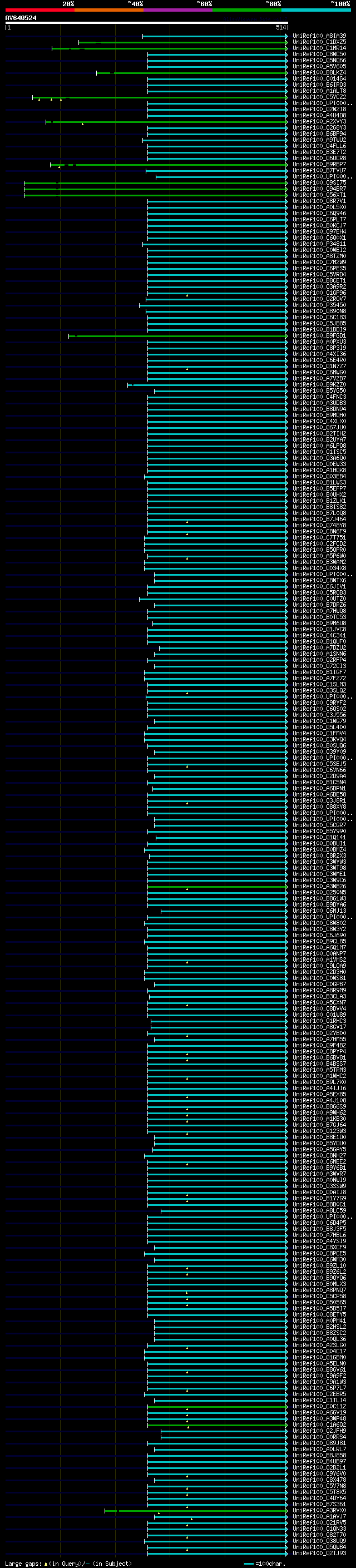Click label UniRef100_Q2JFH9
This screenshot has height=1568, width=356.
tap(319, 1431)
